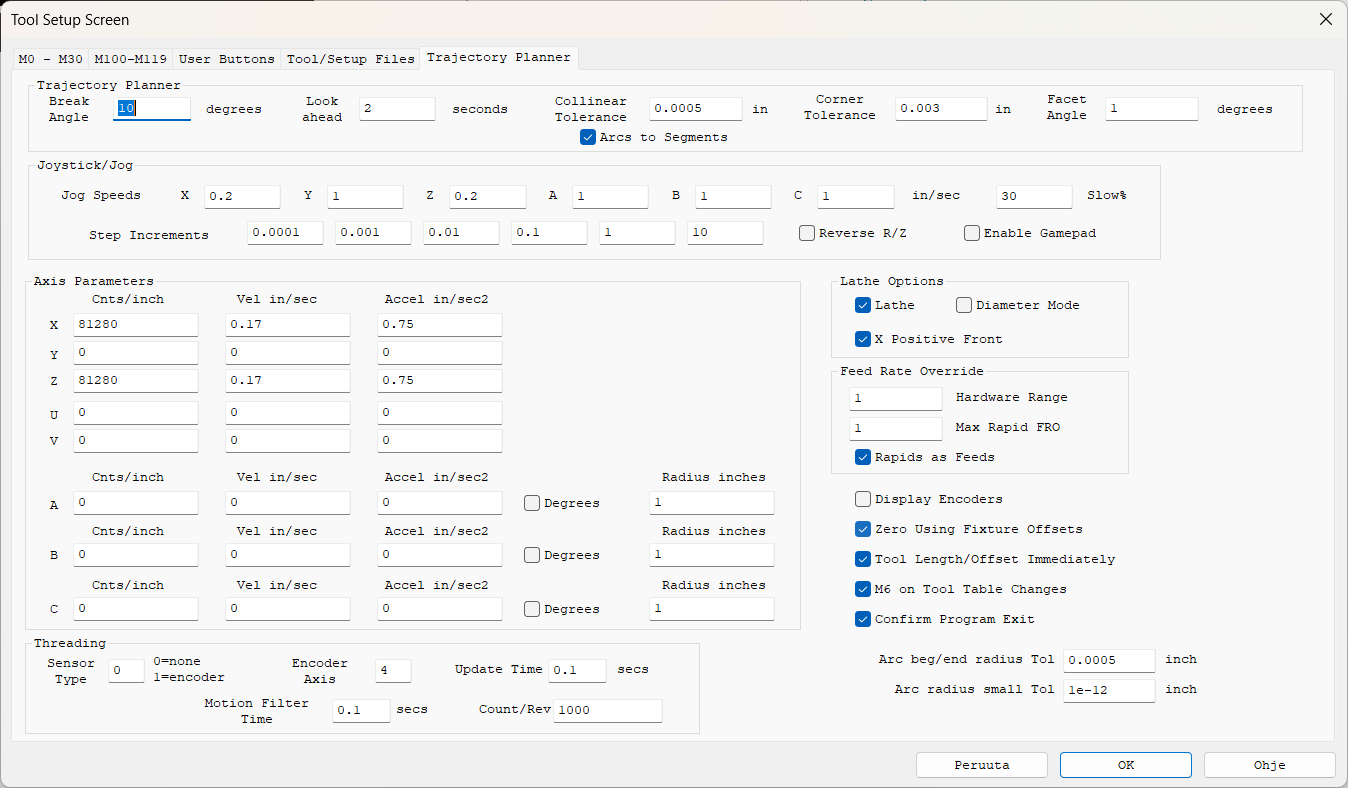
Task: Turn off Rapids as Feeds
Action: 863,457
